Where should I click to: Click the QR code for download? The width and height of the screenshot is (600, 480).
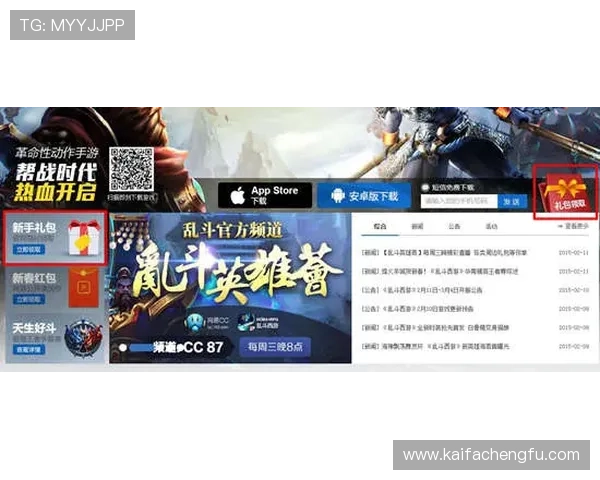pos(131,169)
